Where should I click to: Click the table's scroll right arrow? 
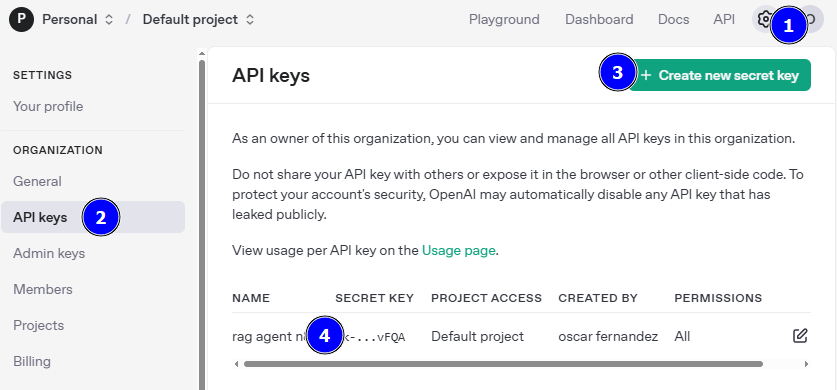(x=806, y=364)
